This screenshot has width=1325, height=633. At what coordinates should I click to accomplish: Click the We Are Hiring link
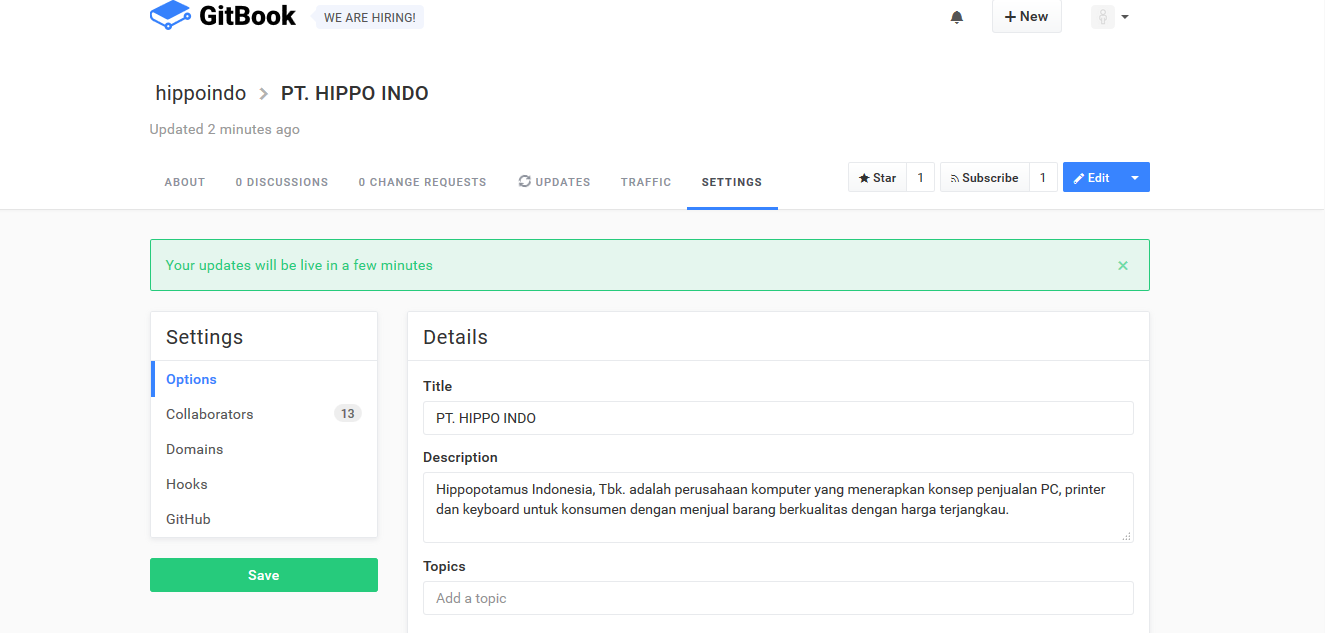click(369, 17)
